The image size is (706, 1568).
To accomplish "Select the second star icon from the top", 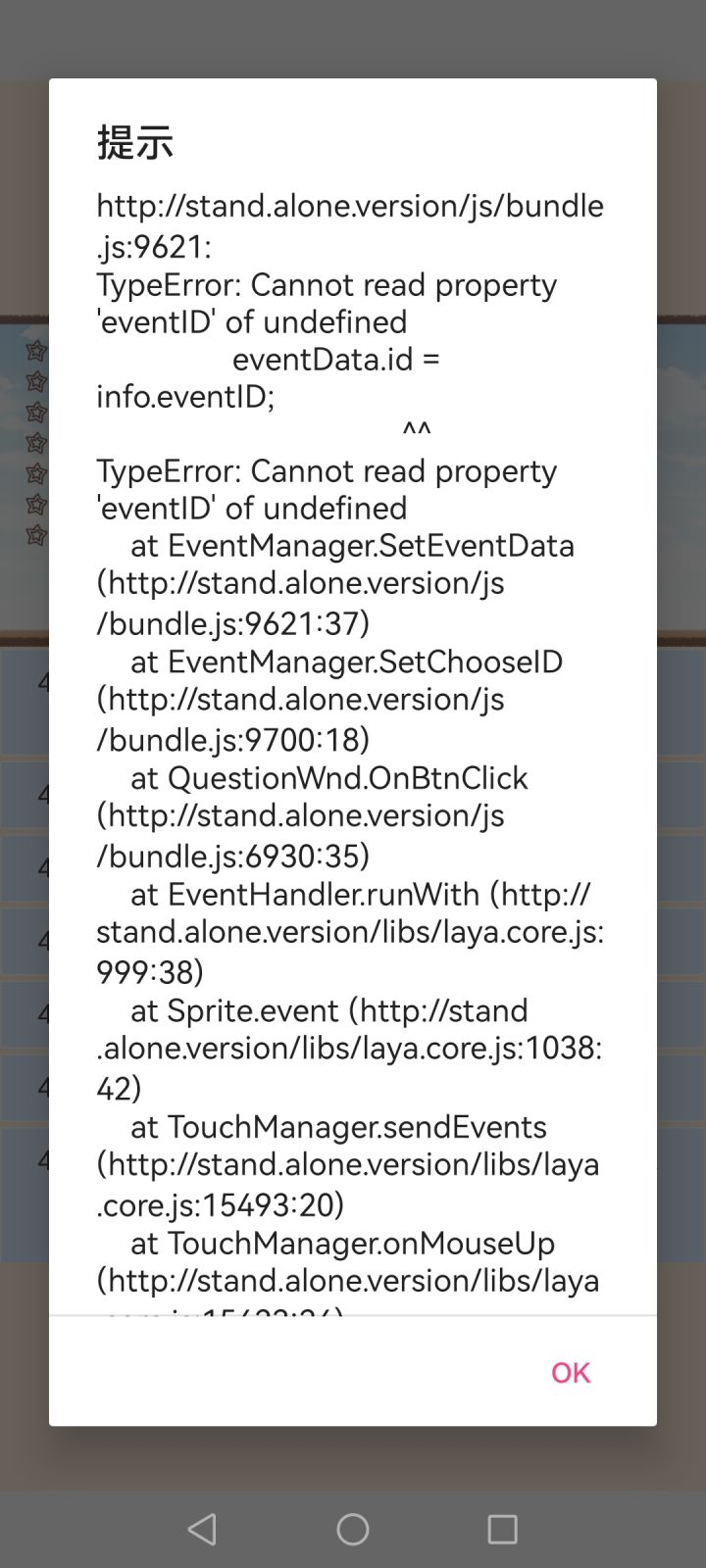I will click(x=36, y=380).
